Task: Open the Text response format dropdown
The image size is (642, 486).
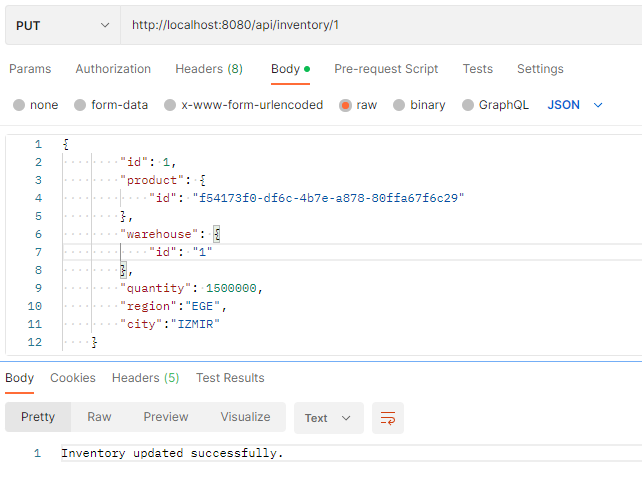Action: click(328, 418)
